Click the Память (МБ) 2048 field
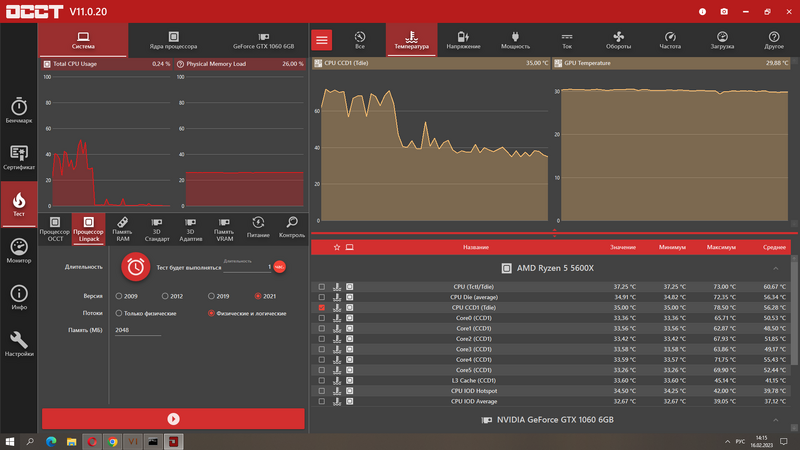The height and width of the screenshot is (450, 800). tap(137, 330)
